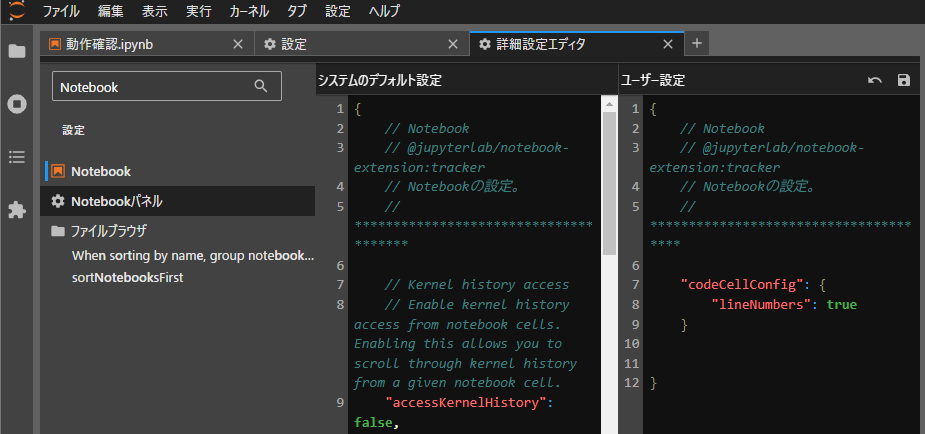Image resolution: width=925 pixels, height=434 pixels.
Task: Click the ユーザー設定 header
Action: tap(652, 80)
